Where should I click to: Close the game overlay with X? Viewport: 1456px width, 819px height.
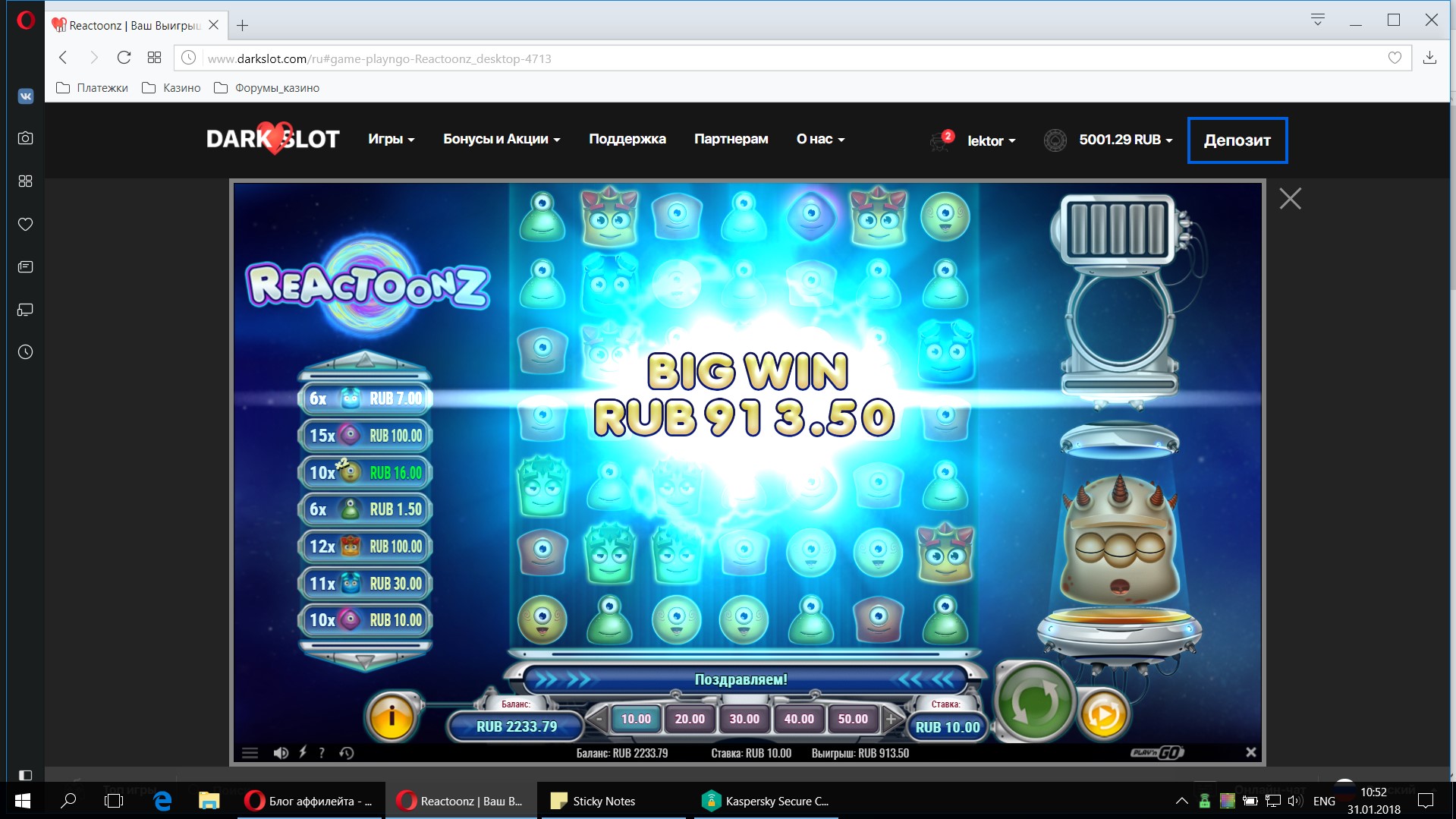click(x=1291, y=199)
